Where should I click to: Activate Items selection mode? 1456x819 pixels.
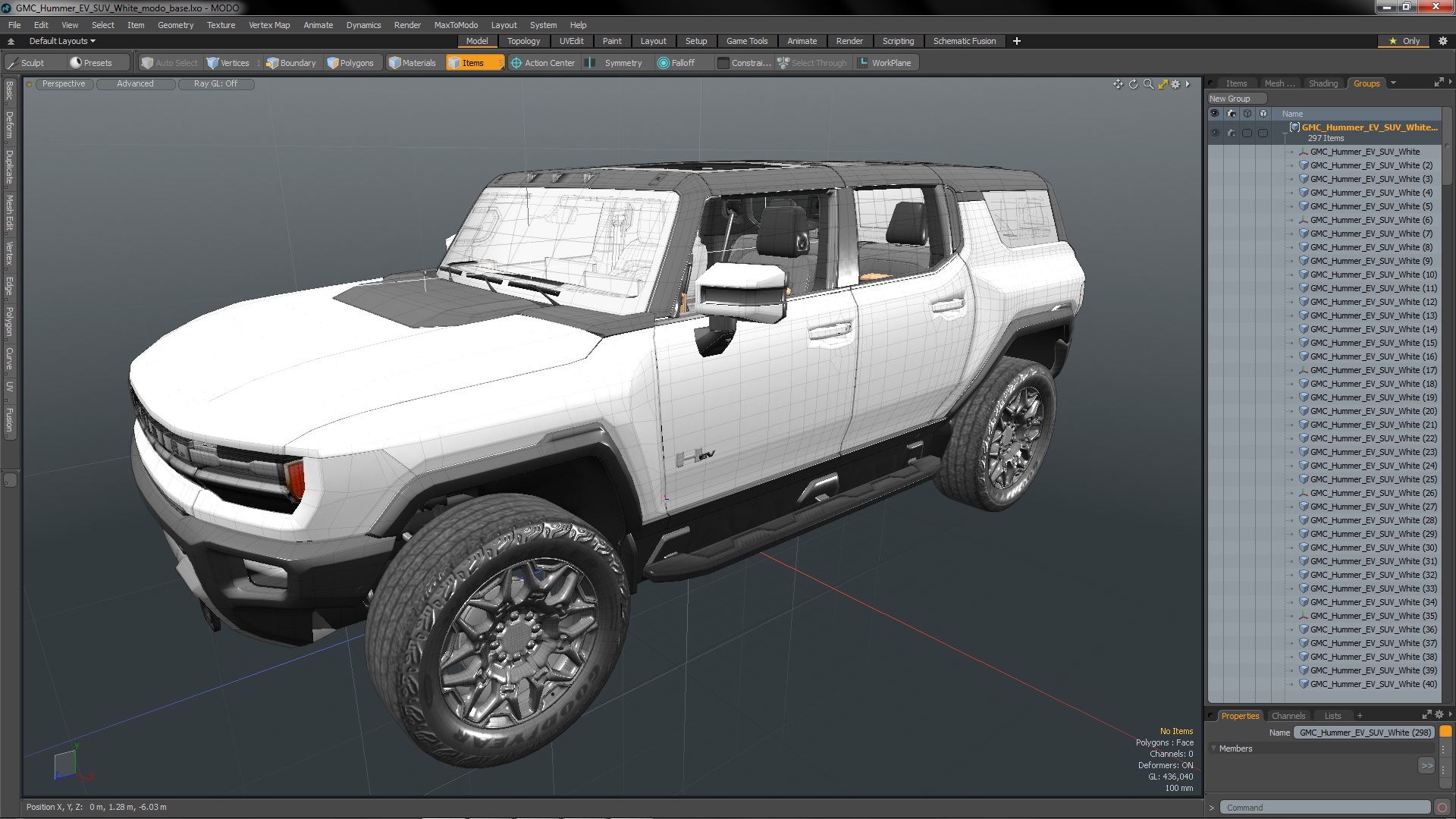coord(474,63)
